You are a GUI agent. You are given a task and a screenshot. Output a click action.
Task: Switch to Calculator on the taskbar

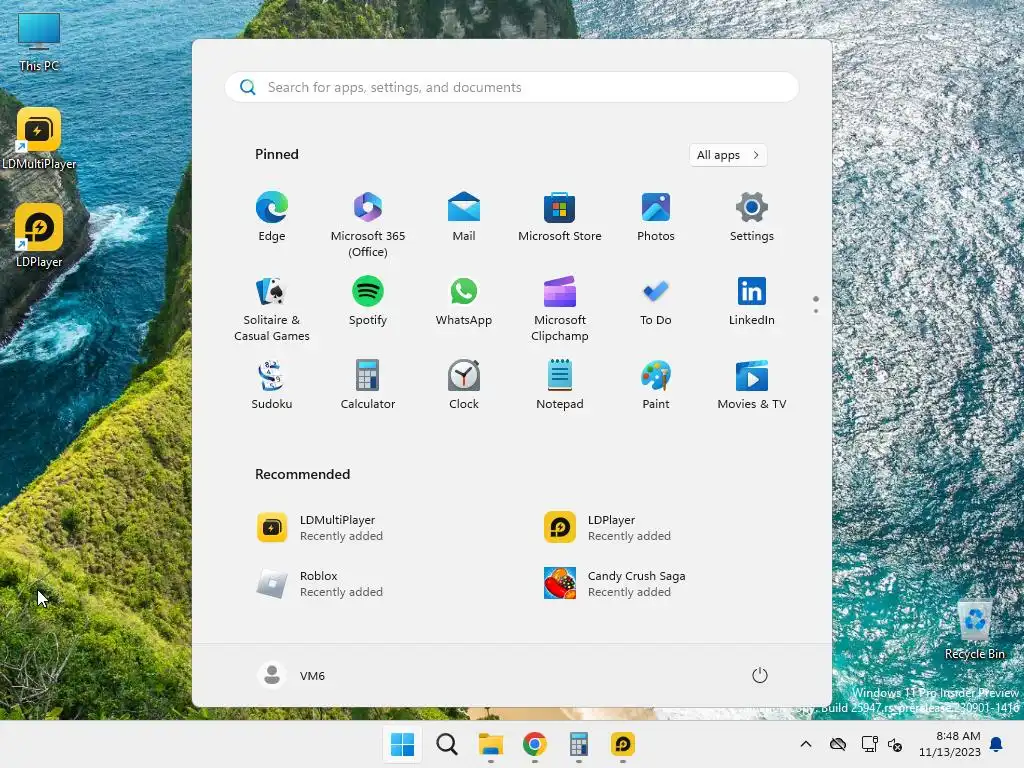pyautogui.click(x=579, y=744)
